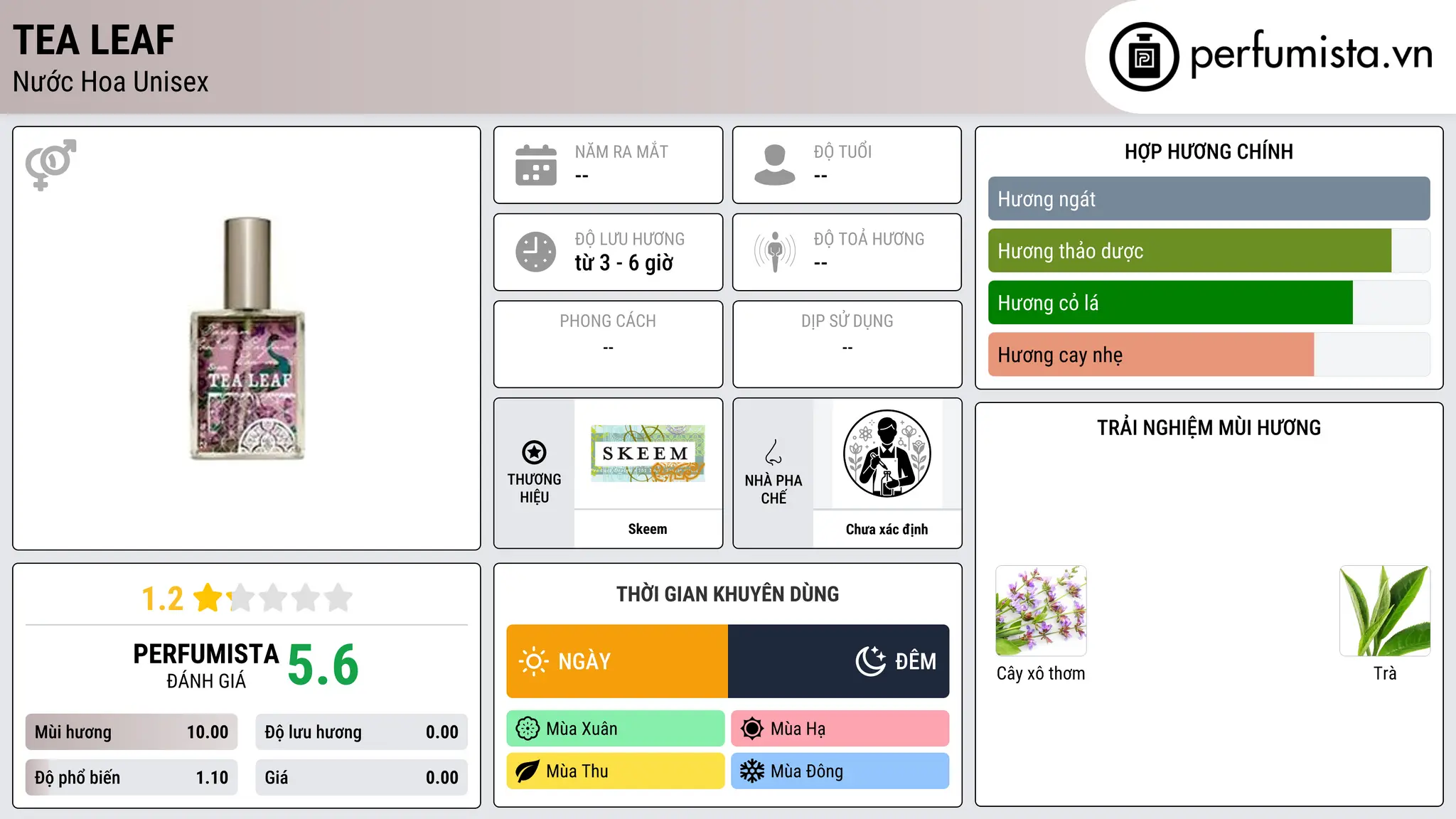Image resolution: width=1456 pixels, height=819 pixels.
Task: Select the Cây xô thơm note image
Action: point(1041,611)
